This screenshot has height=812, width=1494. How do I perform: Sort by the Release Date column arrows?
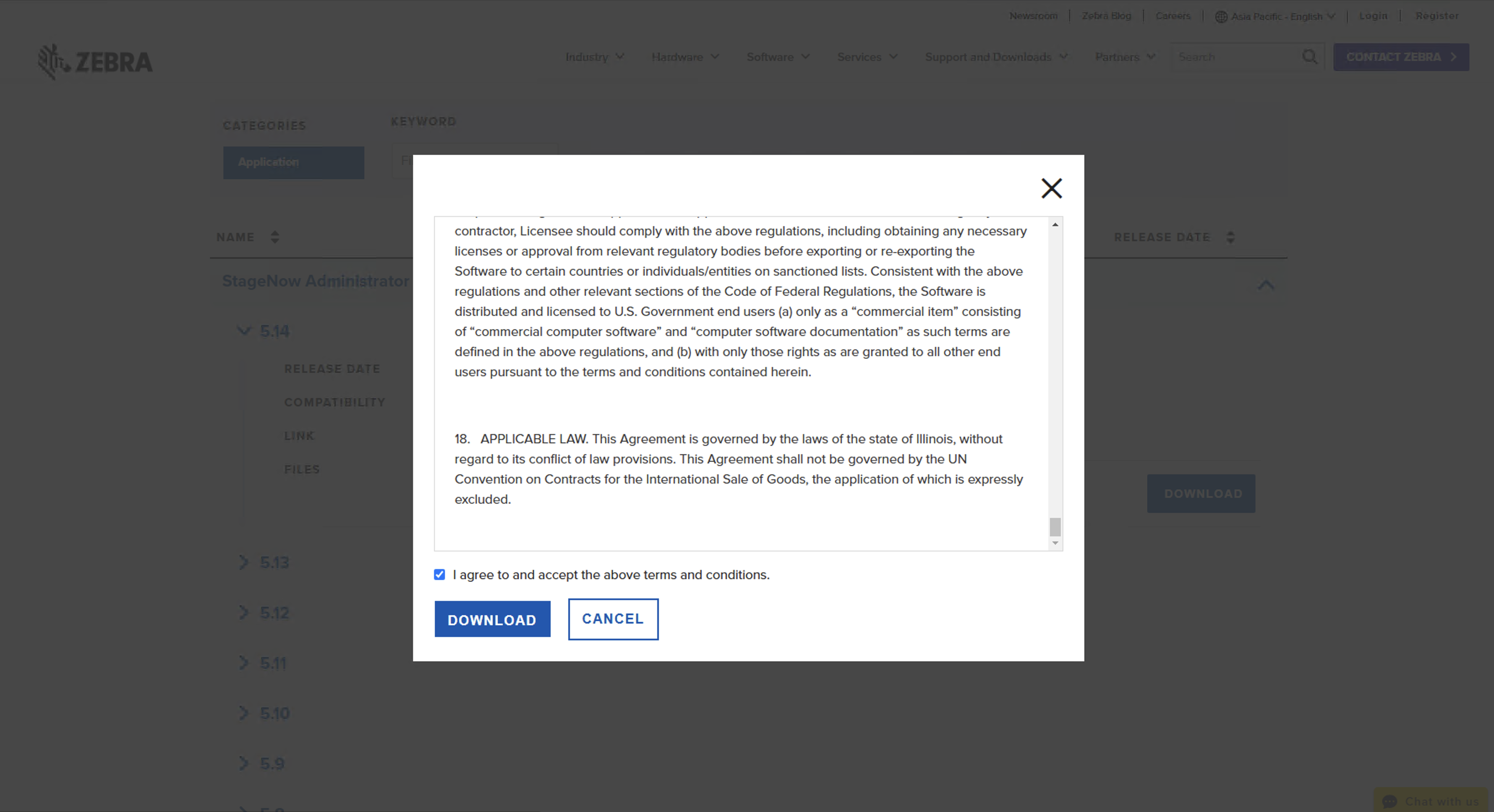[x=1230, y=237]
